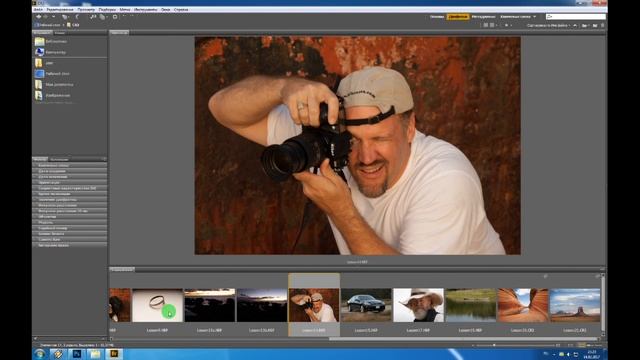Click in the search input field

click(x=576, y=17)
